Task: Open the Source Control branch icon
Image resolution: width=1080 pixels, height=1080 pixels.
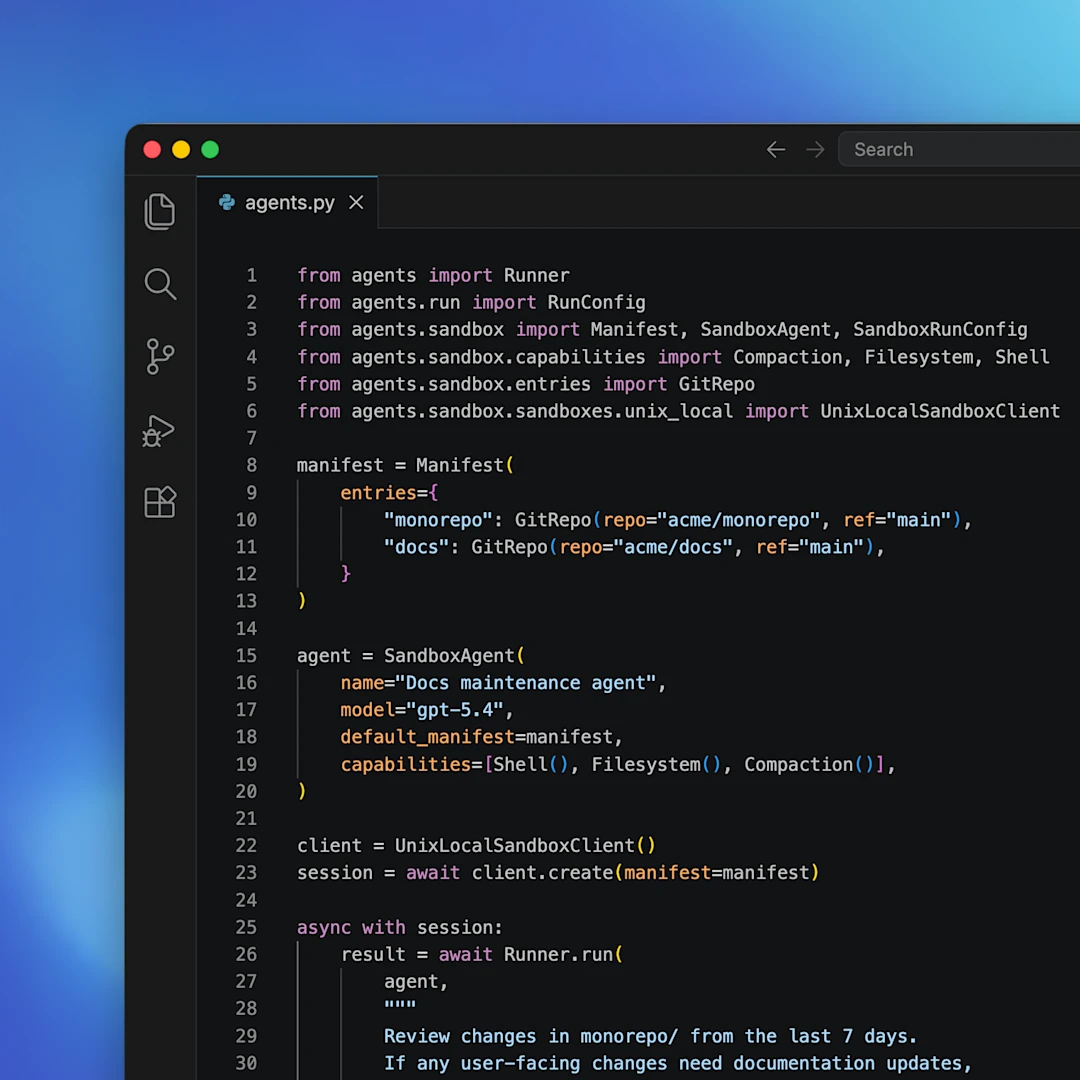Action: [x=160, y=357]
